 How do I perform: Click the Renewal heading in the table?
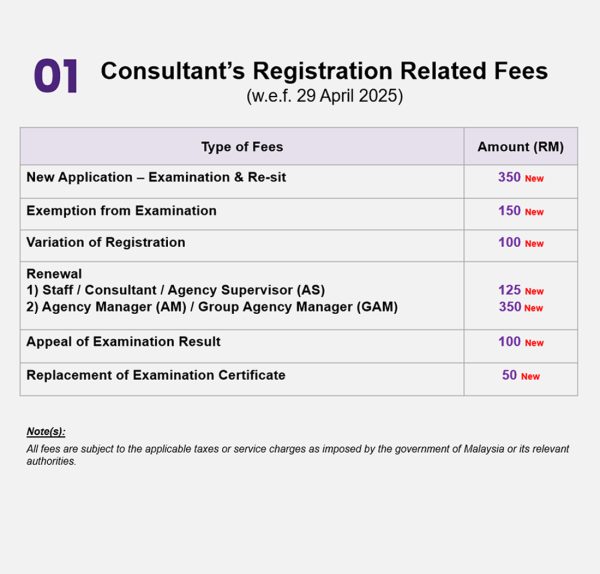click(x=54, y=274)
